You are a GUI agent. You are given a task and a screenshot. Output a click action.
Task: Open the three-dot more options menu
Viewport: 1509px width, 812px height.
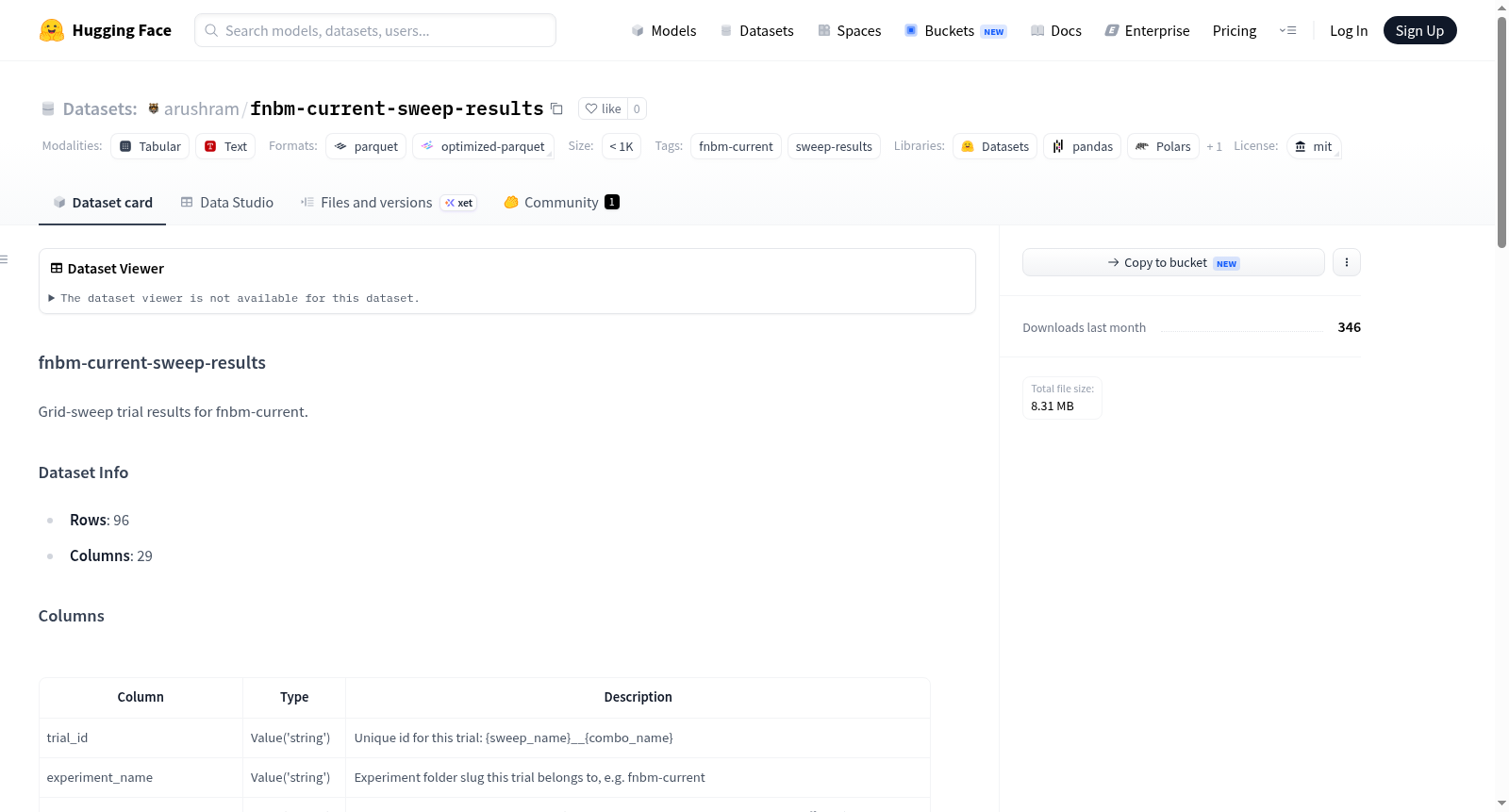point(1347,262)
